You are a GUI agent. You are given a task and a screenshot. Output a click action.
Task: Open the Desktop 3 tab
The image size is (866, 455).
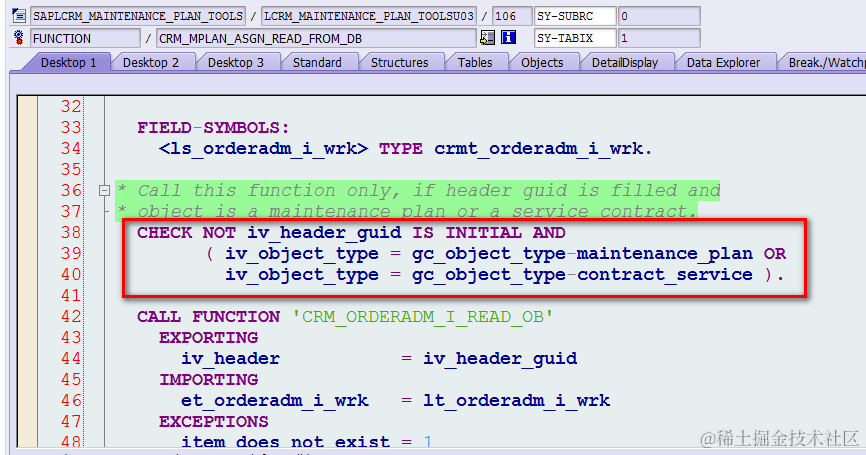coord(236,62)
